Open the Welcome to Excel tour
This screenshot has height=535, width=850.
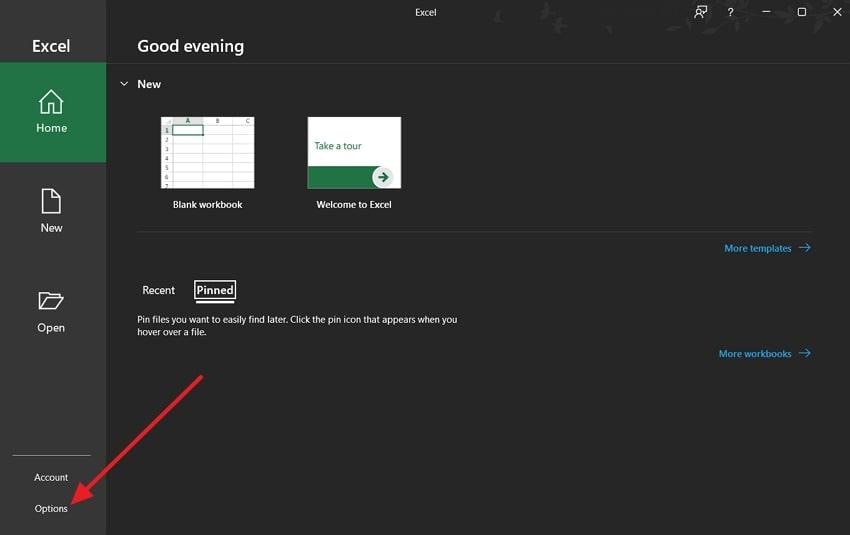coord(354,153)
